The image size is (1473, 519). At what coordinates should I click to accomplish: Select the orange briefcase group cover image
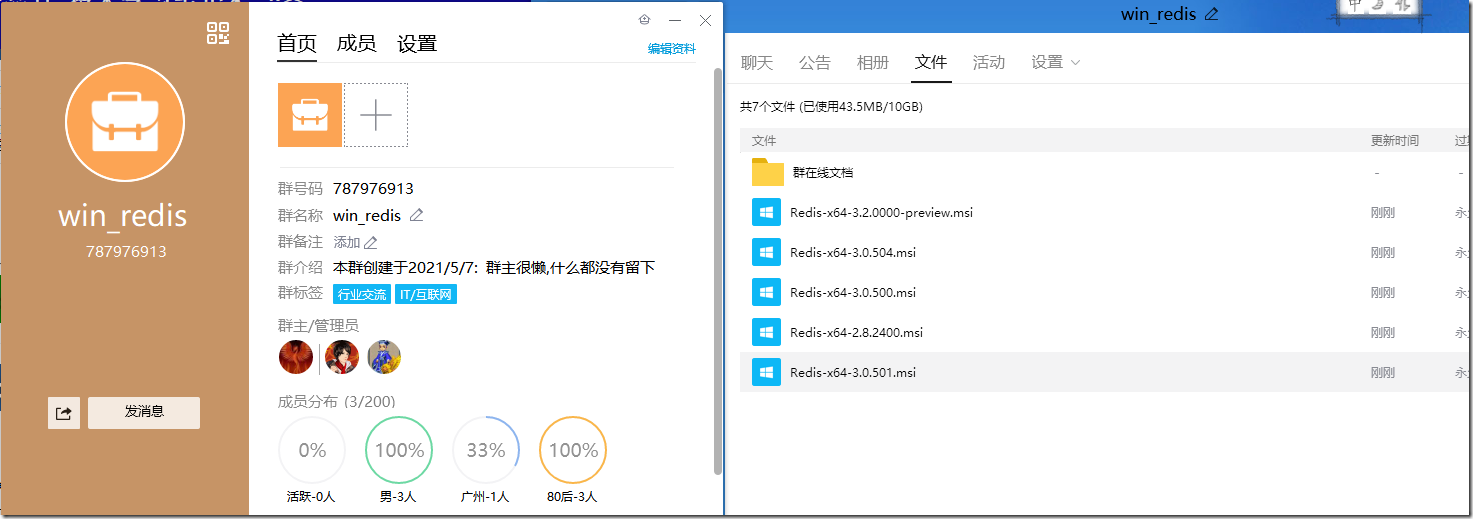pos(310,115)
